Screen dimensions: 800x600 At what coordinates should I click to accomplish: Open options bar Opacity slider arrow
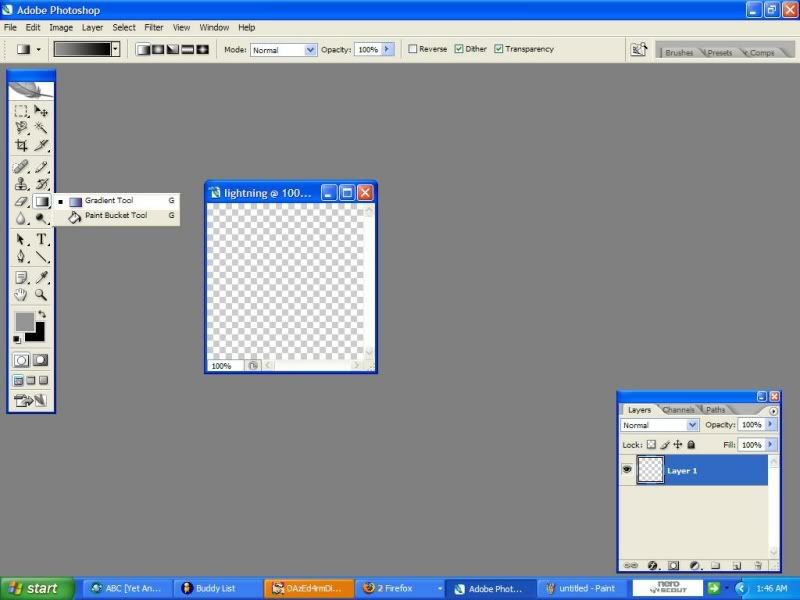[x=387, y=49]
